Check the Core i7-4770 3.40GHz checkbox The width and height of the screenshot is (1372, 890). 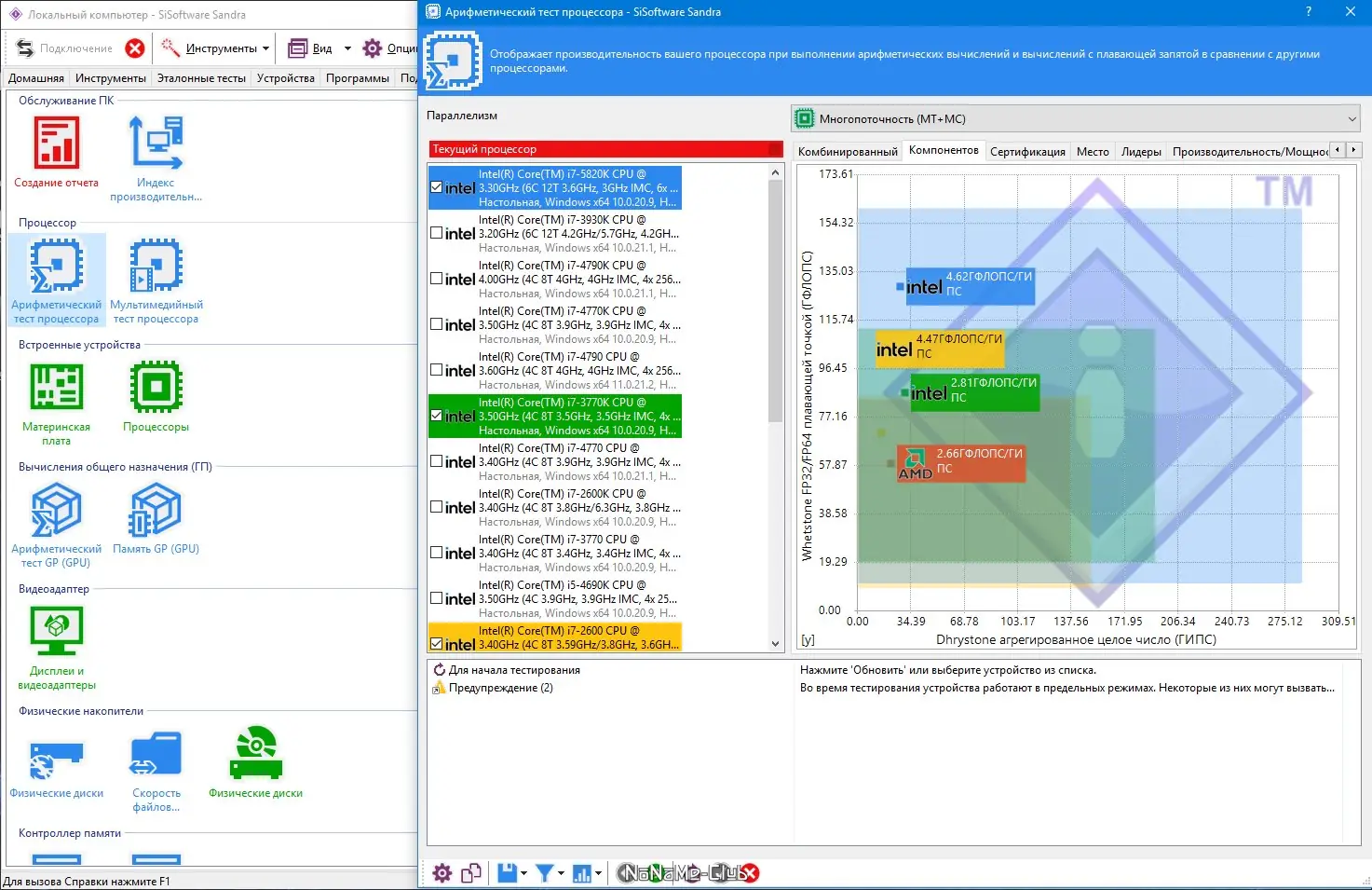[x=437, y=461]
